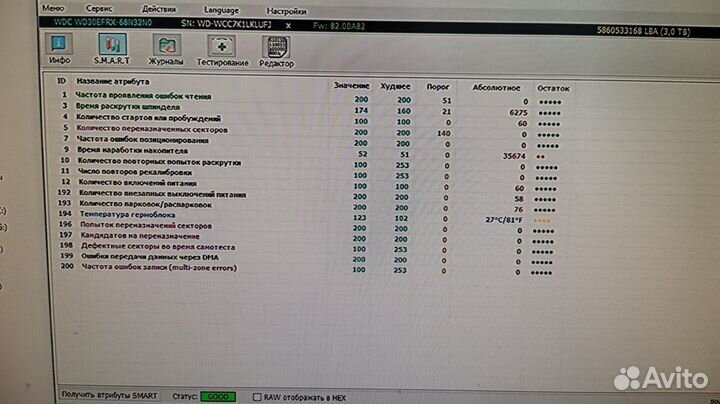Select row Количество переназначенных секторов
Screen dimensions: 720x404
click(311, 131)
